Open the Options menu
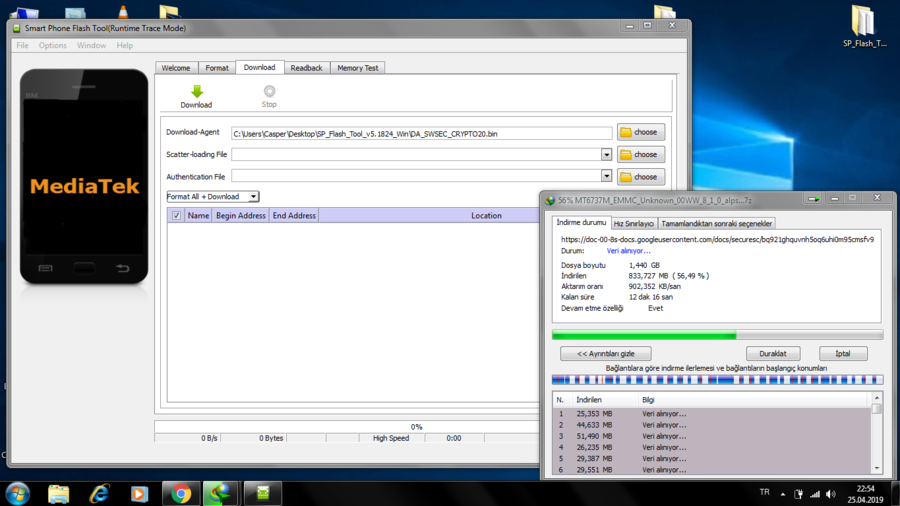 click(x=53, y=45)
